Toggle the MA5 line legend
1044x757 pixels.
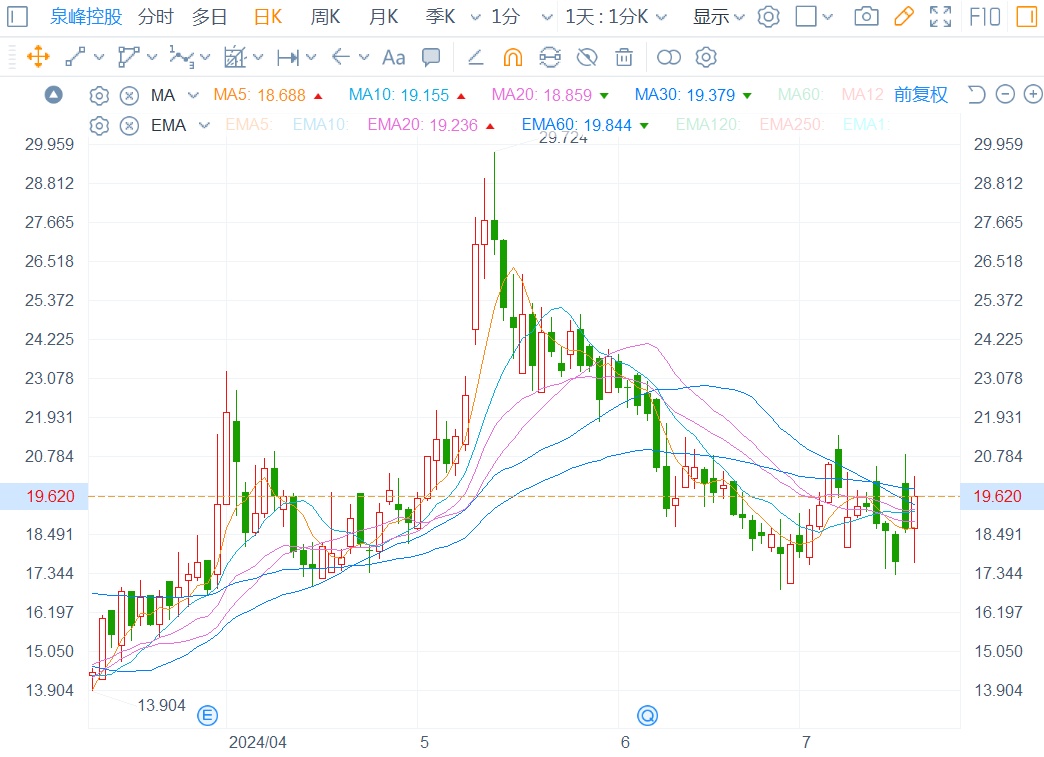[268, 95]
